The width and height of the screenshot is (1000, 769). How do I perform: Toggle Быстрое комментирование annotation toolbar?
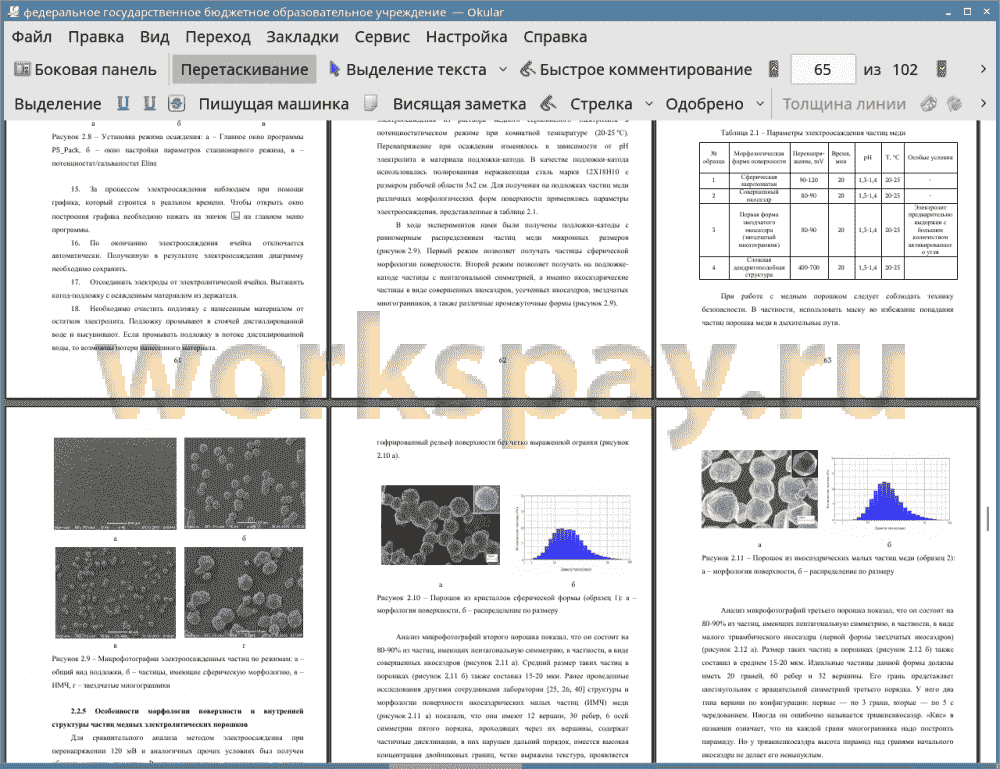click(x=636, y=70)
